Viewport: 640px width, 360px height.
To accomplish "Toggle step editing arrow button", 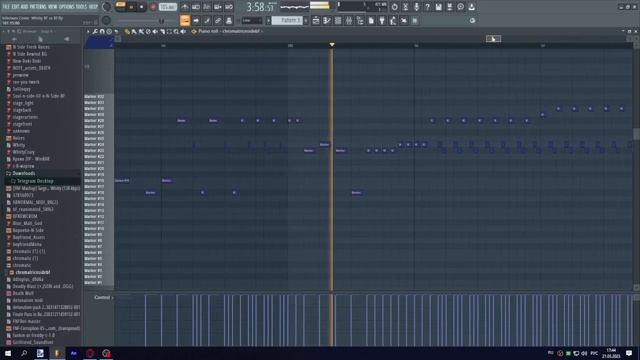I will [x=196, y=20].
